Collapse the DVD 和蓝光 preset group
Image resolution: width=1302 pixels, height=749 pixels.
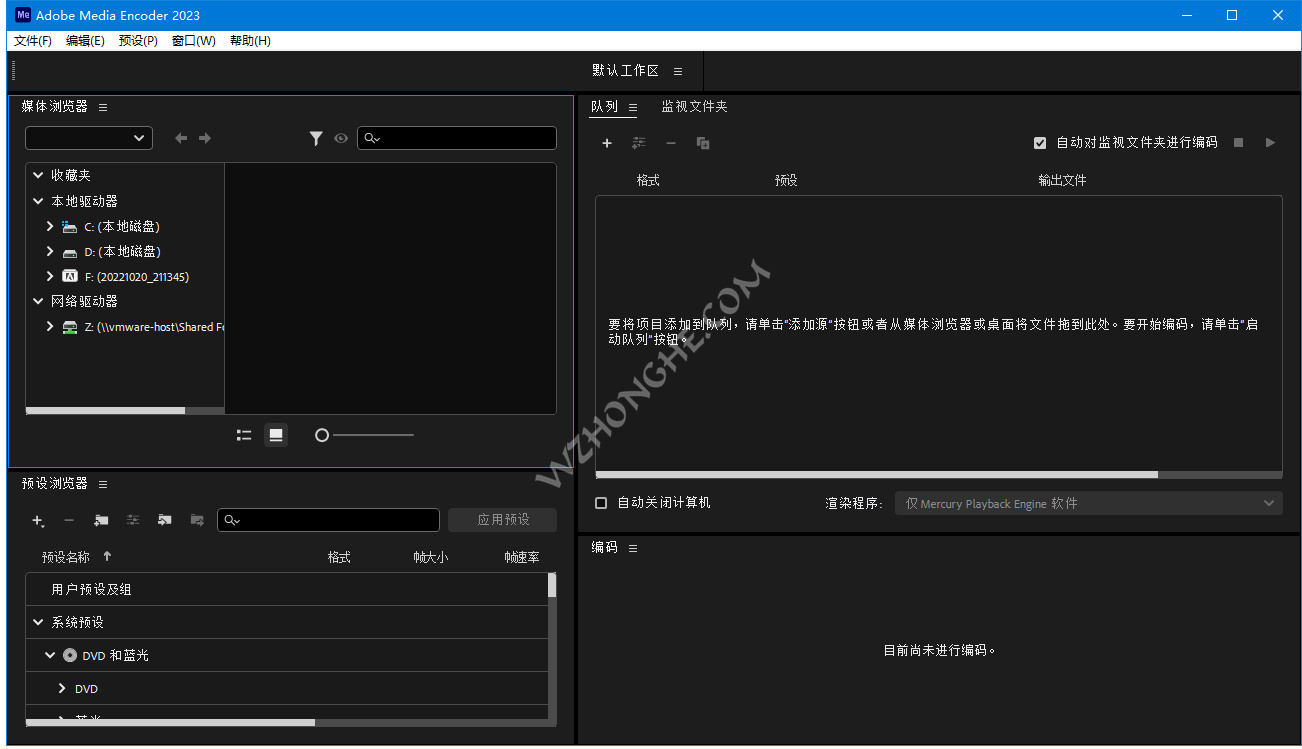[48, 655]
